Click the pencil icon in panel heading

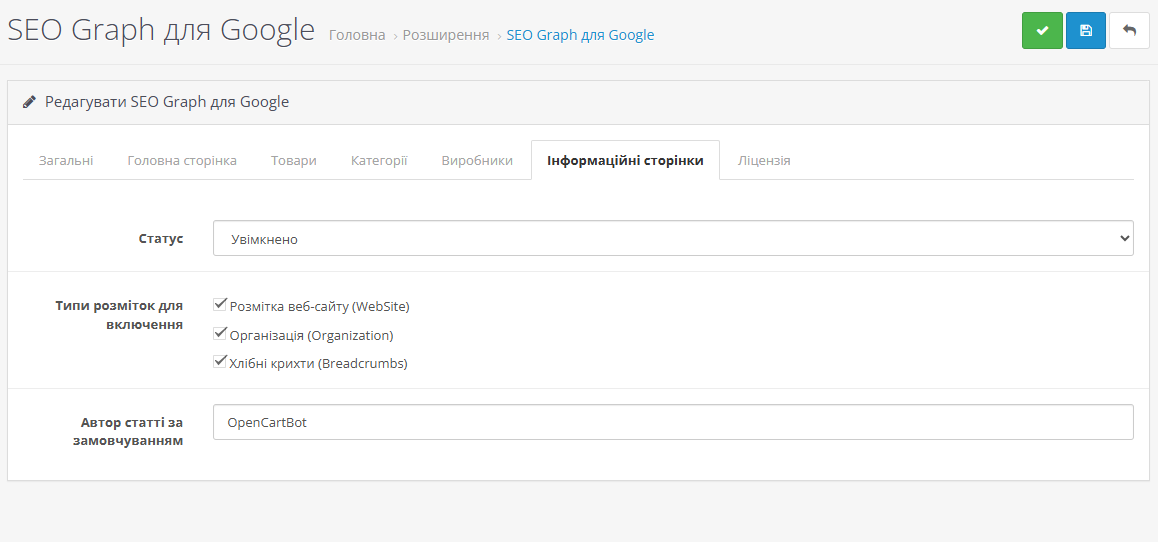pyautogui.click(x=29, y=102)
